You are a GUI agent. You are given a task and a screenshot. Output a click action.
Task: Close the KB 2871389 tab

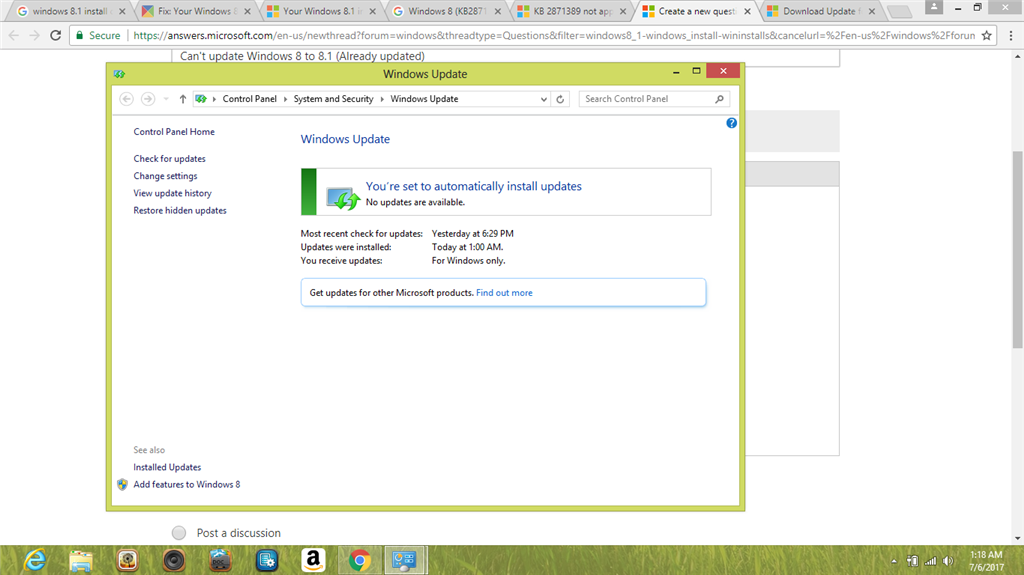tap(622, 11)
